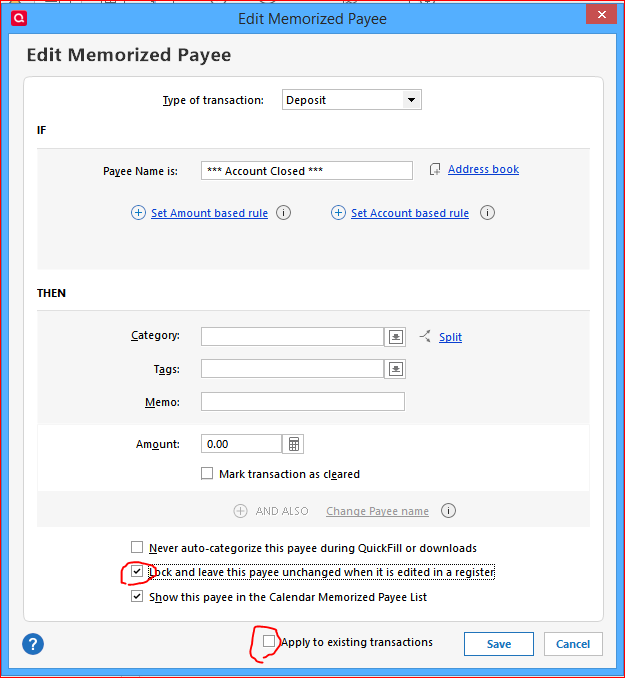
Task: Expand the Tags dropdown list
Action: 395,369
